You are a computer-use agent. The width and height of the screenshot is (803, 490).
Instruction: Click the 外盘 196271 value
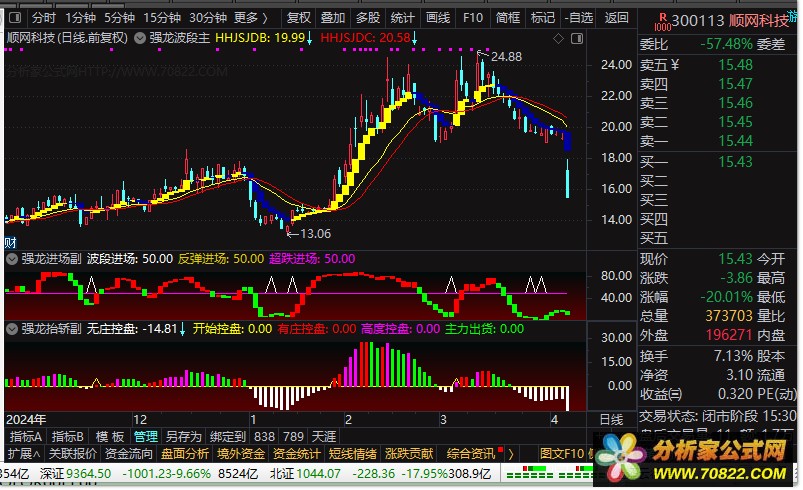(729, 335)
